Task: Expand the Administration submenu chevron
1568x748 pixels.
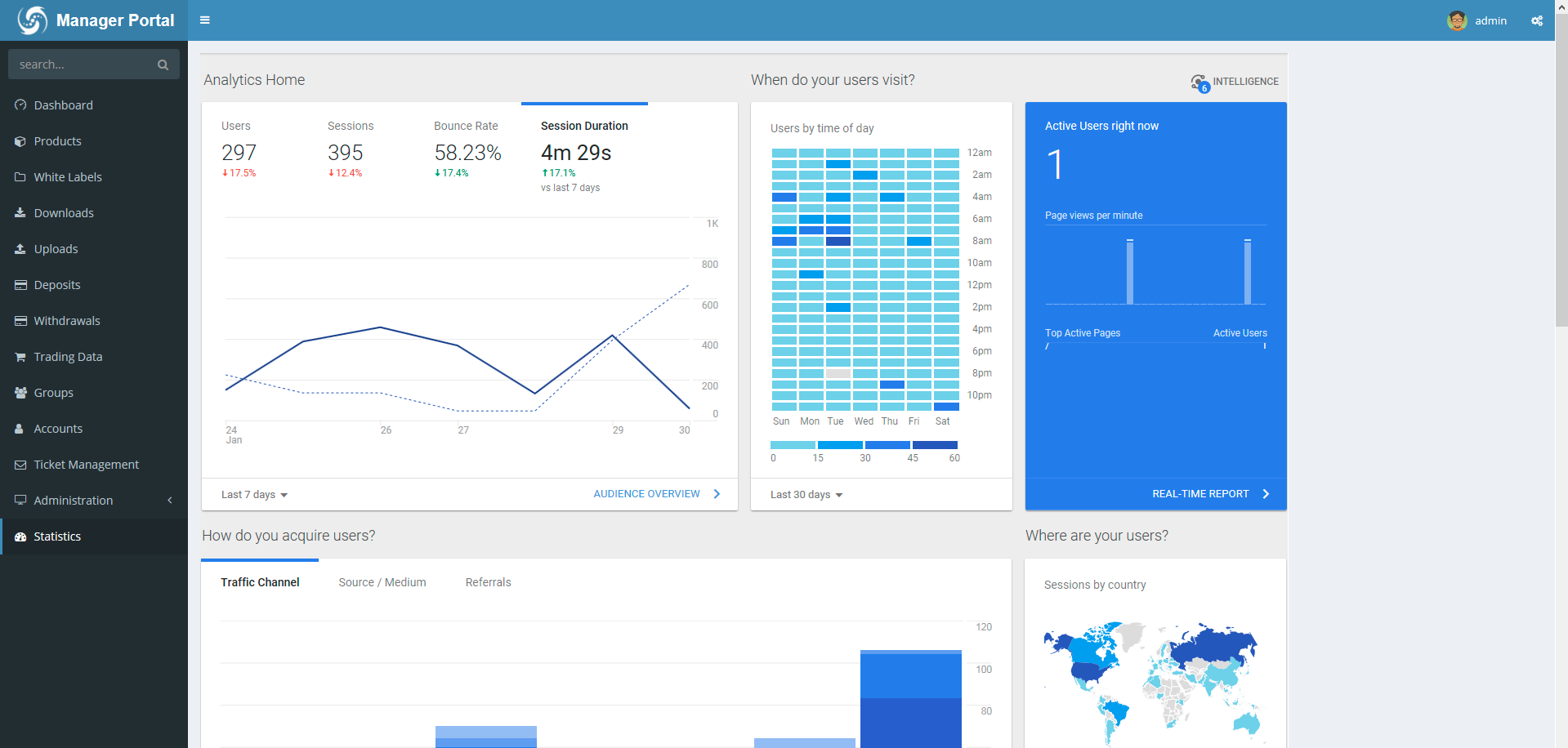Action: pyautogui.click(x=170, y=501)
